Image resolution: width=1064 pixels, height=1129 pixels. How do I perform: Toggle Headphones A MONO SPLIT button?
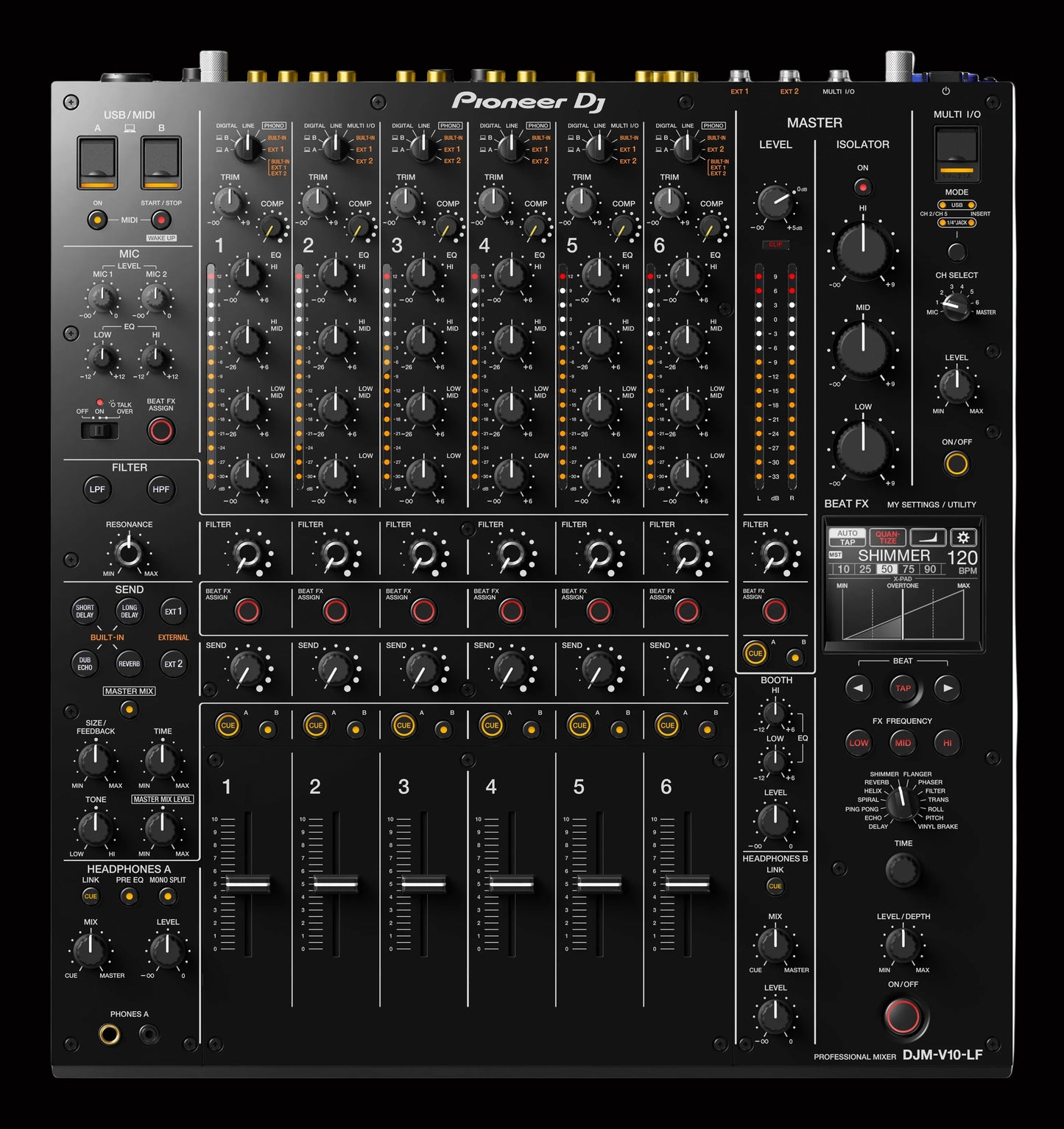click(x=168, y=896)
